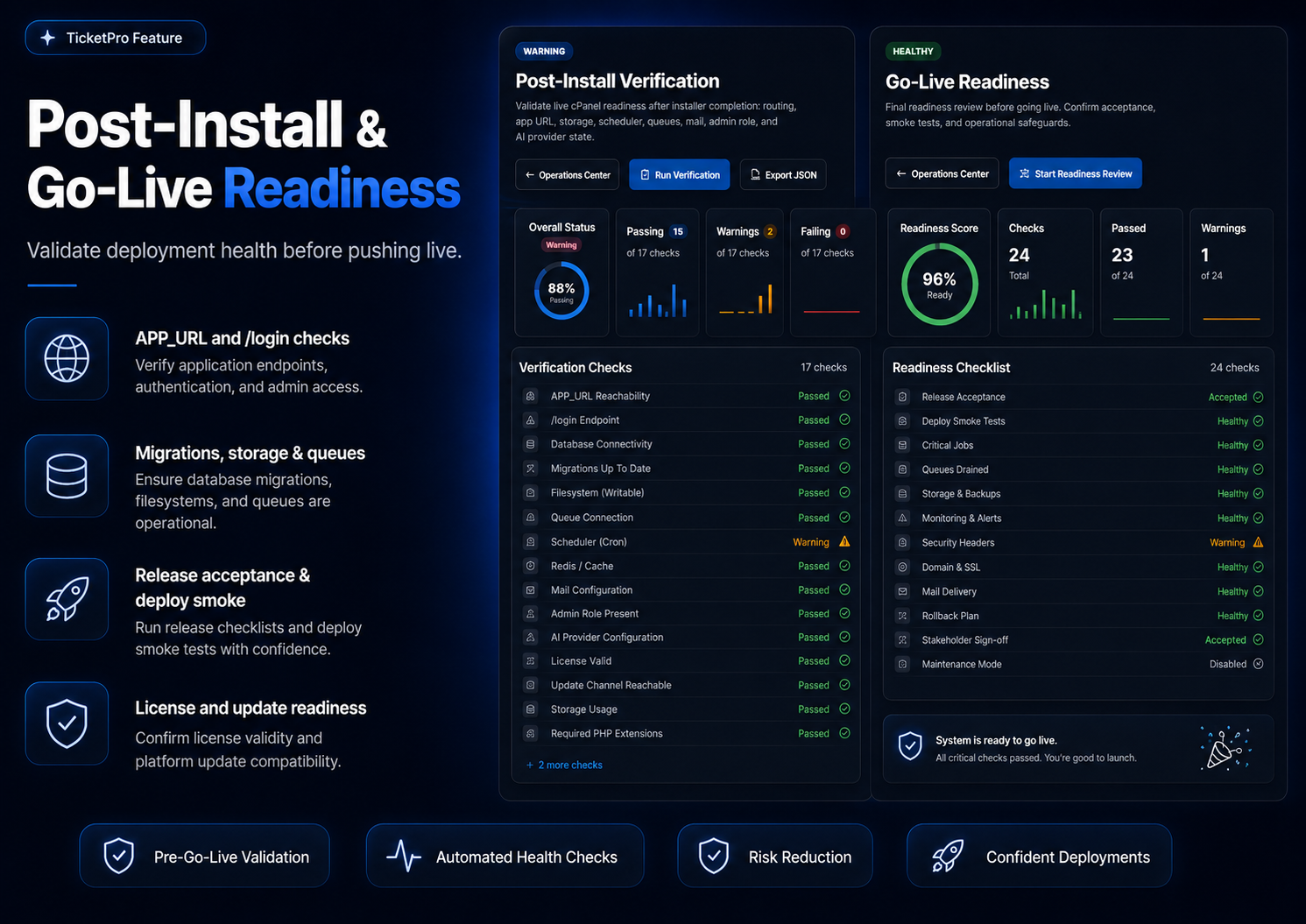
Task: Select the Queues Drained checklist row
Action: pyautogui.click(x=1079, y=469)
